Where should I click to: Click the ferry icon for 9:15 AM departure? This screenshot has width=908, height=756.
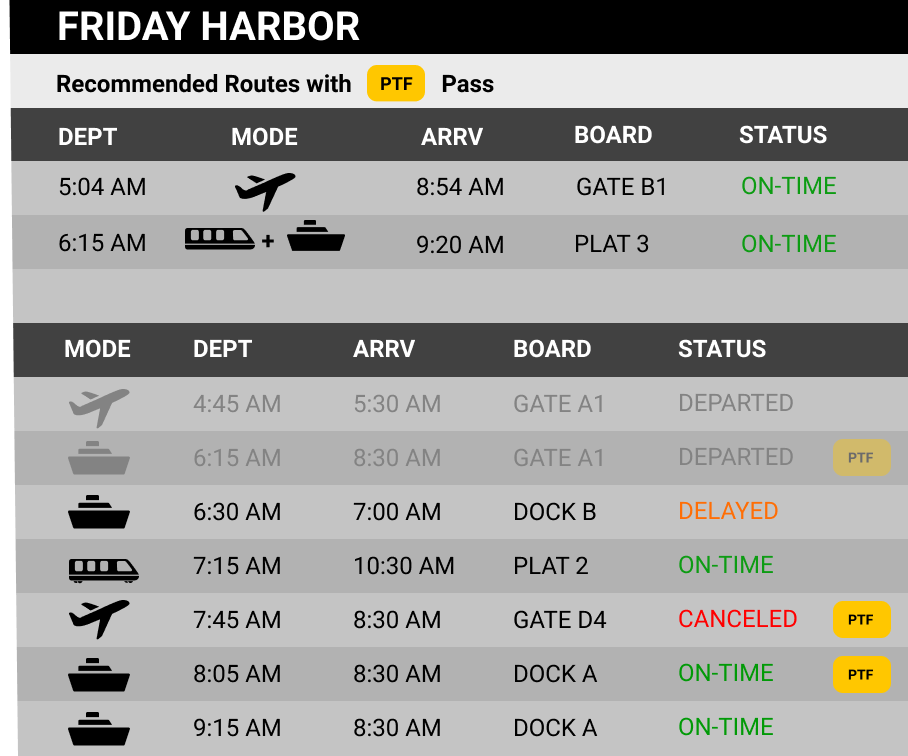point(99,729)
